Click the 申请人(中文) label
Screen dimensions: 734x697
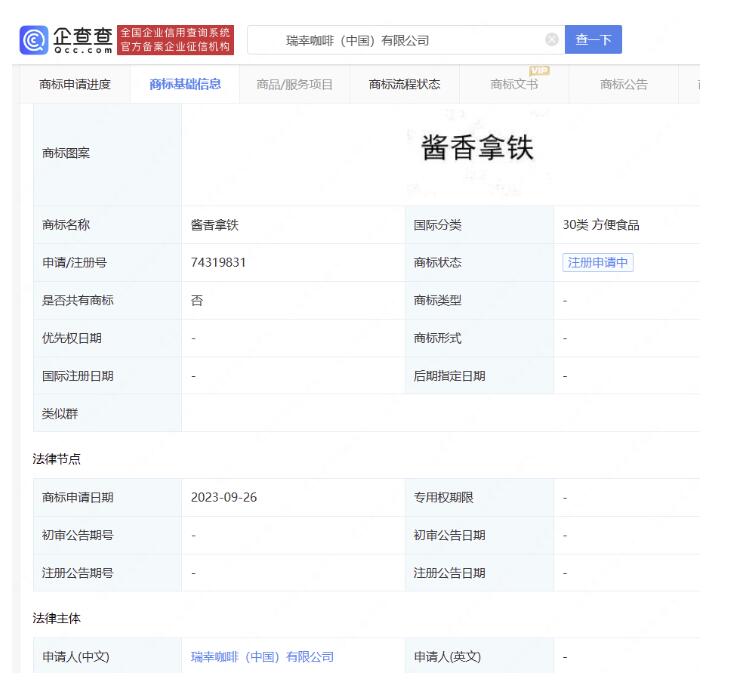tap(75, 657)
